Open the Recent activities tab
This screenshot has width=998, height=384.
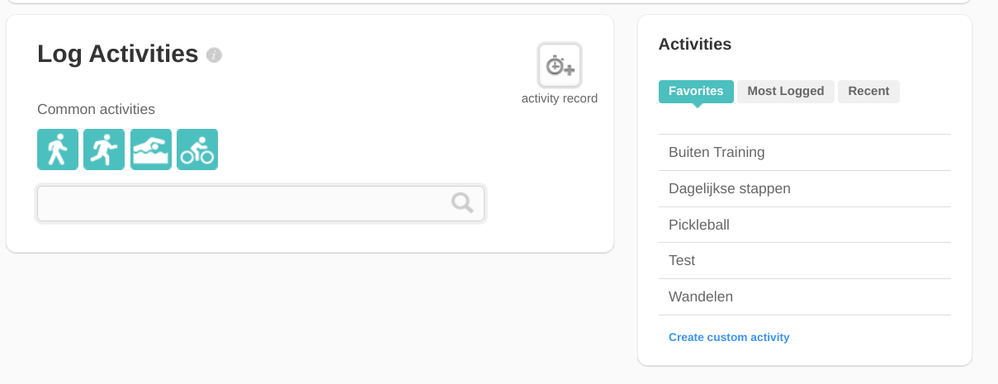pyautogui.click(x=868, y=91)
